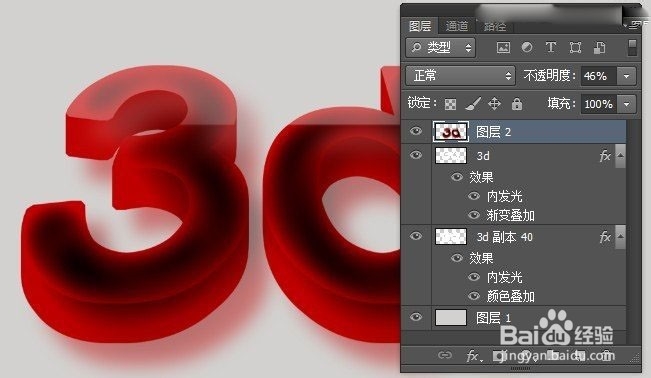
Task: Switch to the 路径 (Paths) tab
Action: click(x=495, y=27)
